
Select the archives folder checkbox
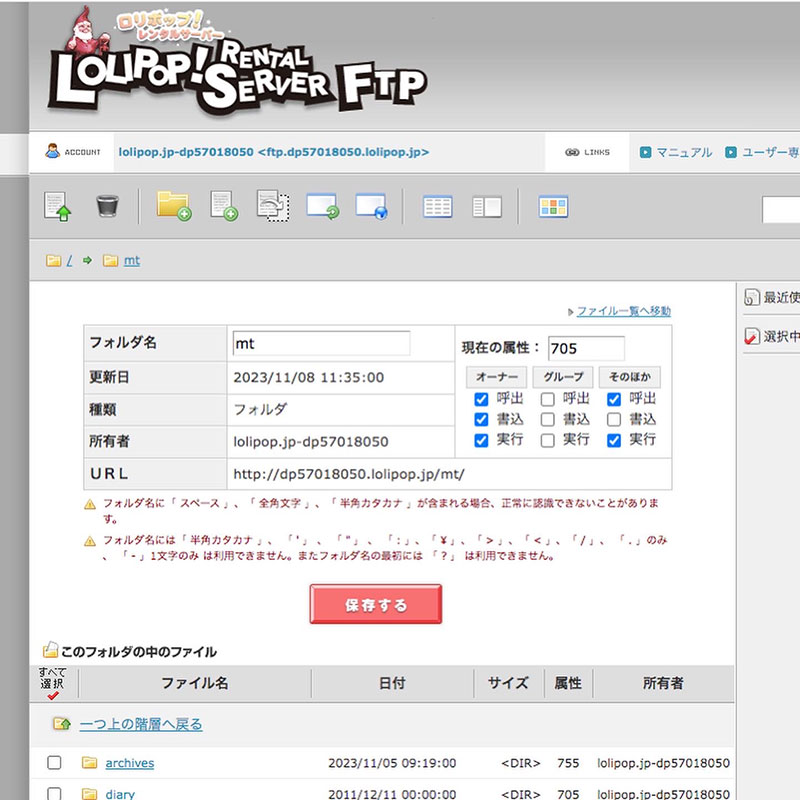pos(54,763)
